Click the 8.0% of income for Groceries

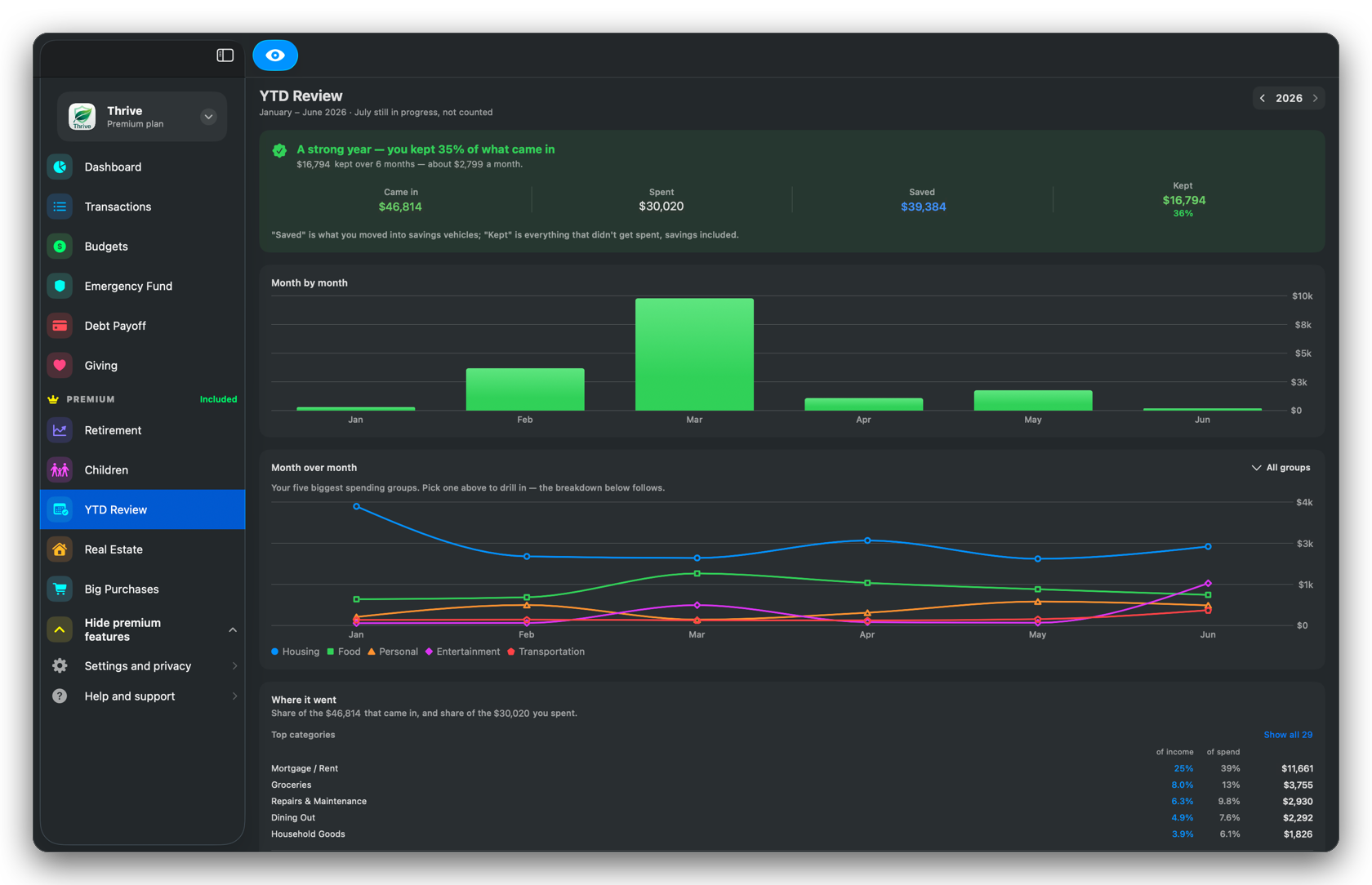[x=1182, y=785]
